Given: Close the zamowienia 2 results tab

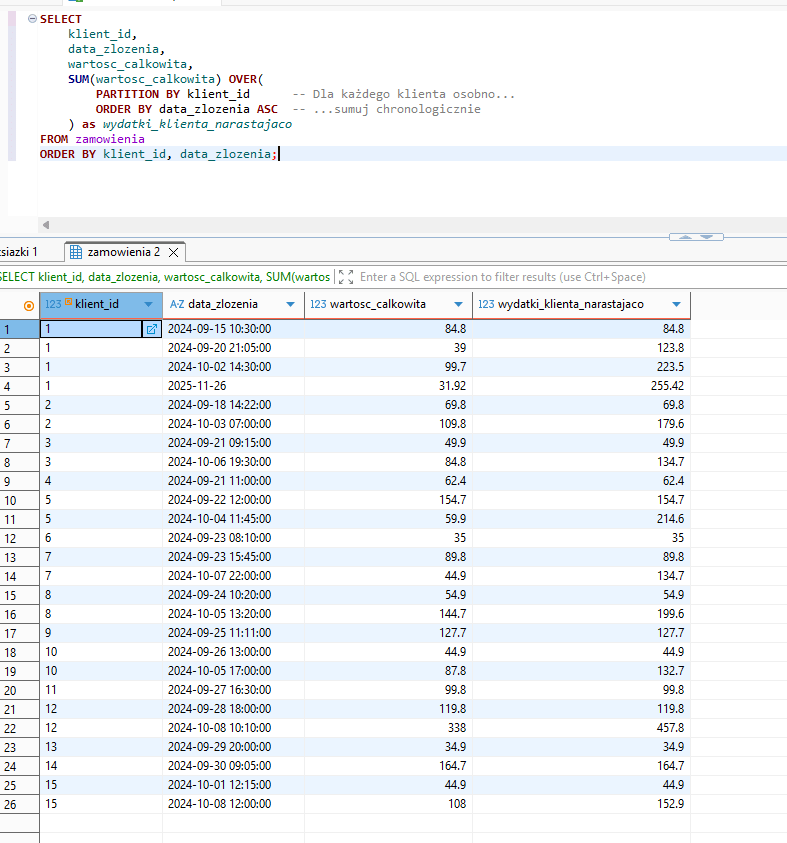Looking at the screenshot, I should tap(174, 253).
